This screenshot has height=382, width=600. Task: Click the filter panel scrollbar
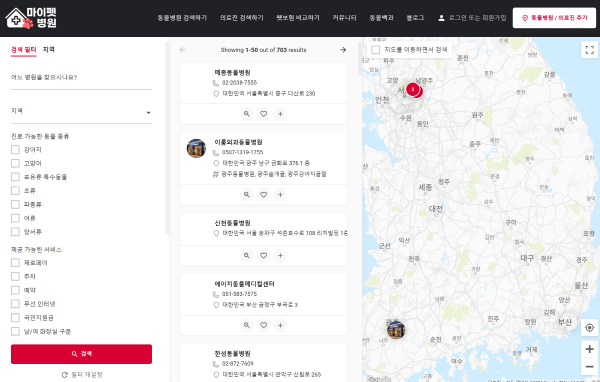tap(167, 138)
